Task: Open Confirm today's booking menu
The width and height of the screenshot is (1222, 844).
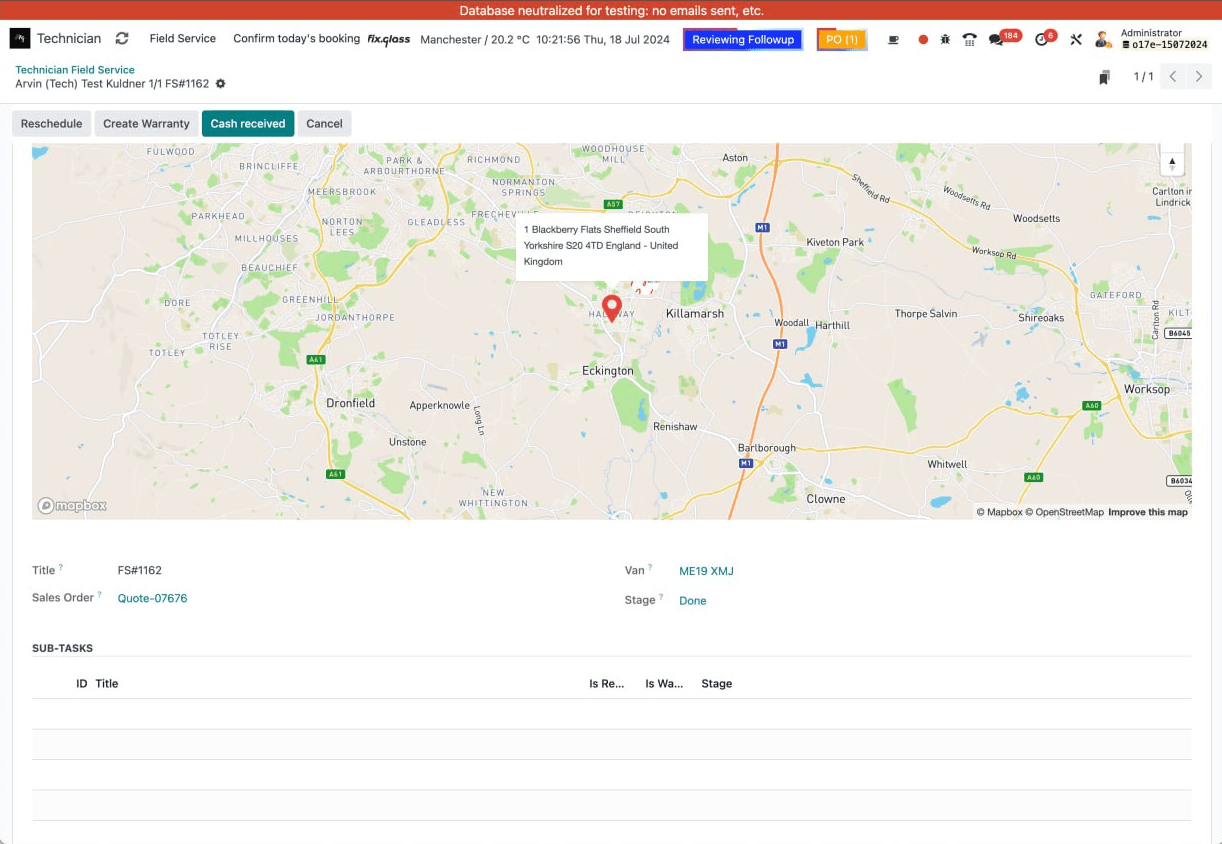Action: [296, 39]
